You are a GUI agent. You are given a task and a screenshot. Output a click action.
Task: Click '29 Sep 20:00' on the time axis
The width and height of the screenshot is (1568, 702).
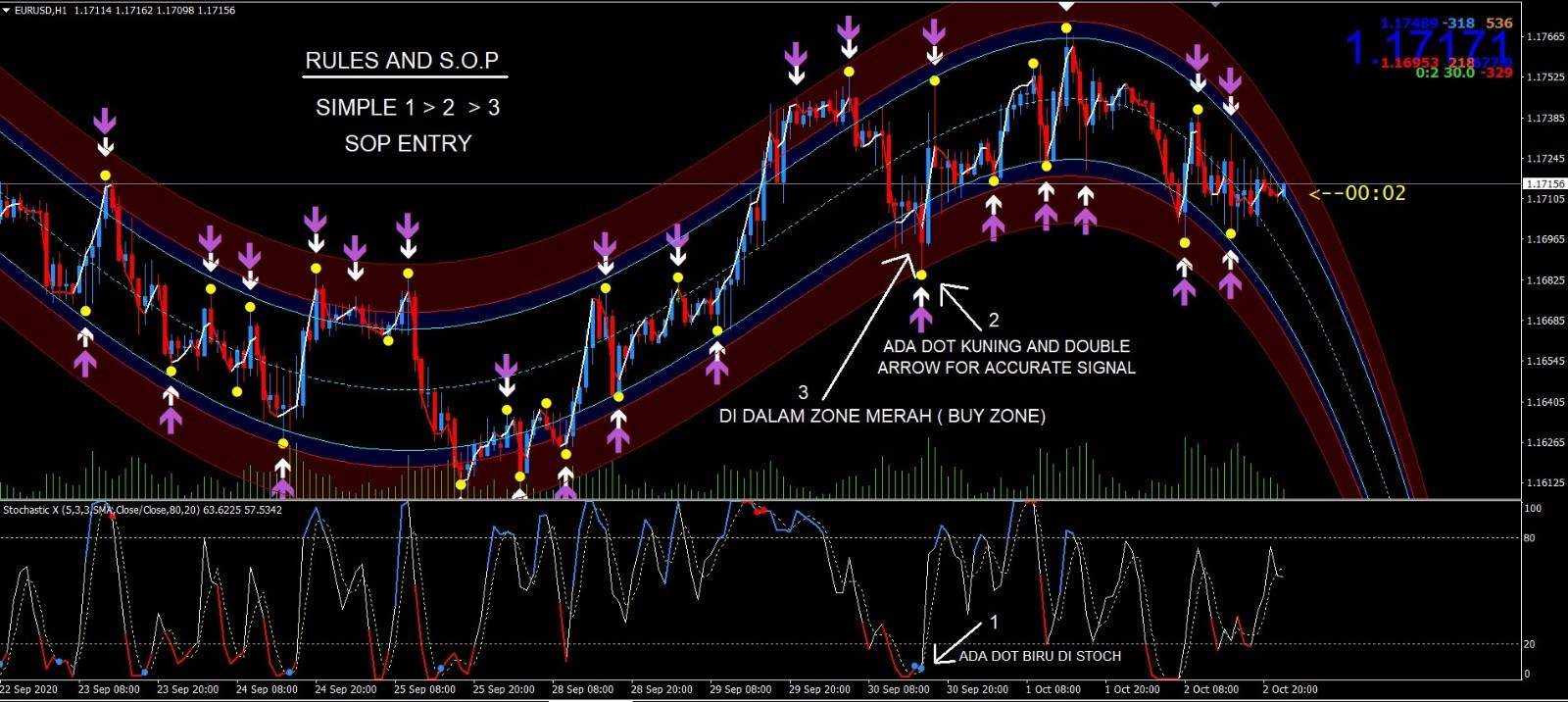coord(820,690)
